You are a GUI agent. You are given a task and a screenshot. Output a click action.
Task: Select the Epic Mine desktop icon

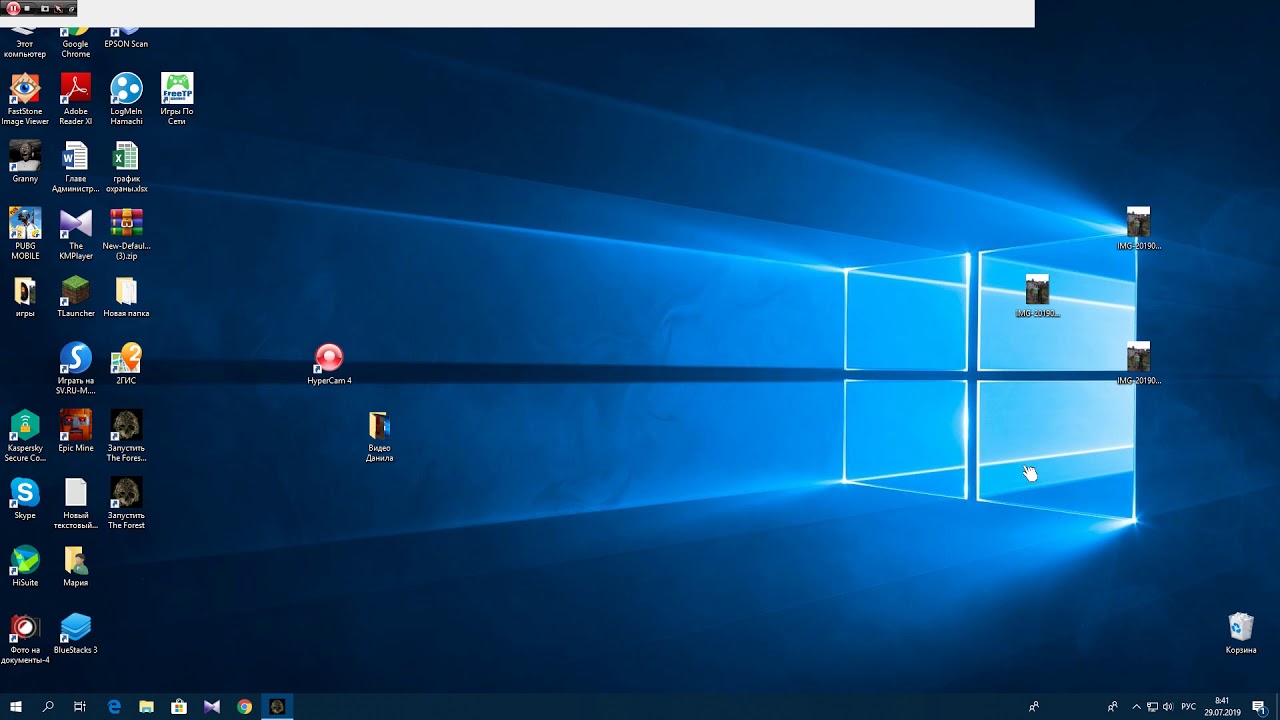[x=76, y=430]
